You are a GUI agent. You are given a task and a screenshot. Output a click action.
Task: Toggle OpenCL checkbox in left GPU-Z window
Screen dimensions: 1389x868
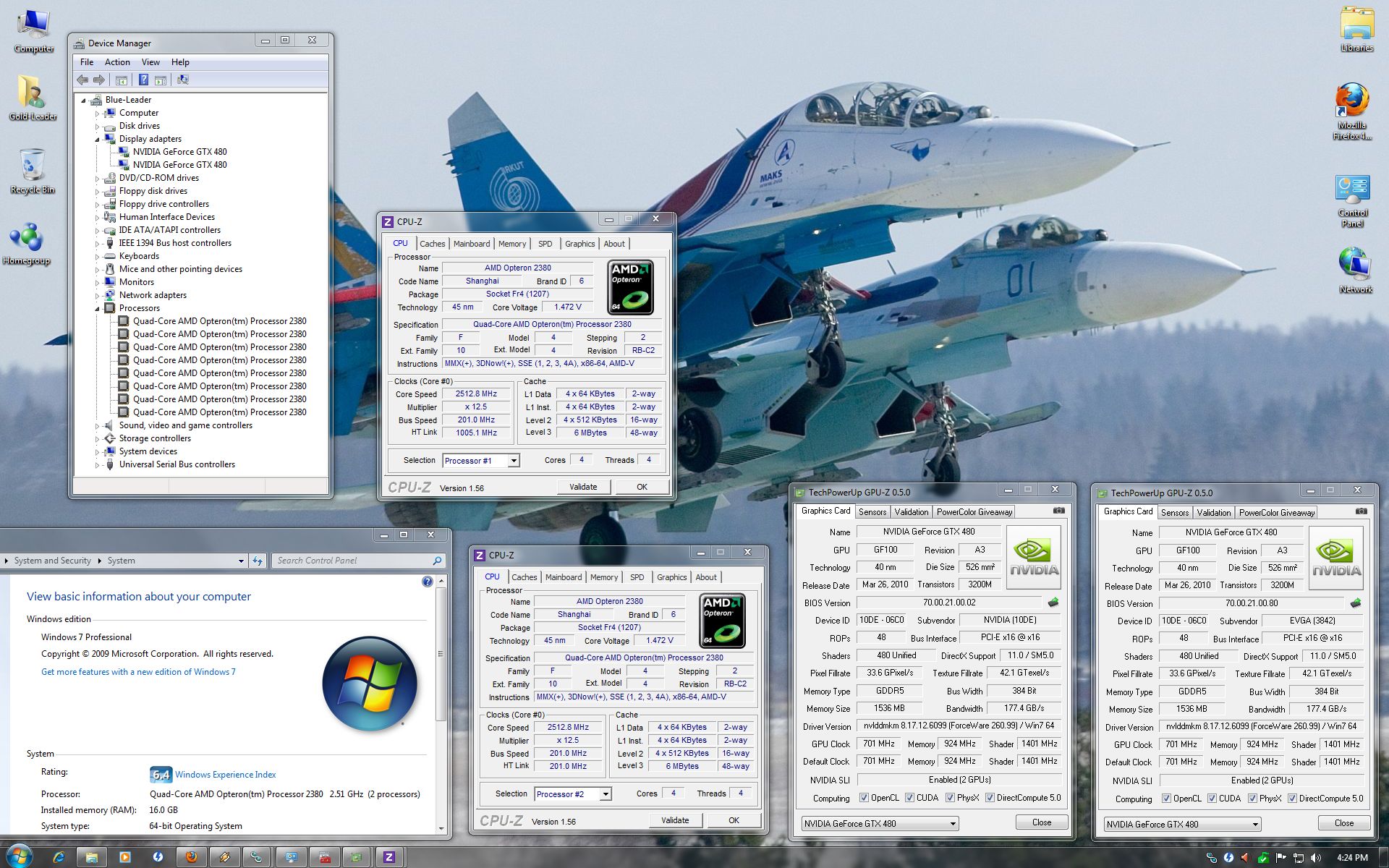864,798
